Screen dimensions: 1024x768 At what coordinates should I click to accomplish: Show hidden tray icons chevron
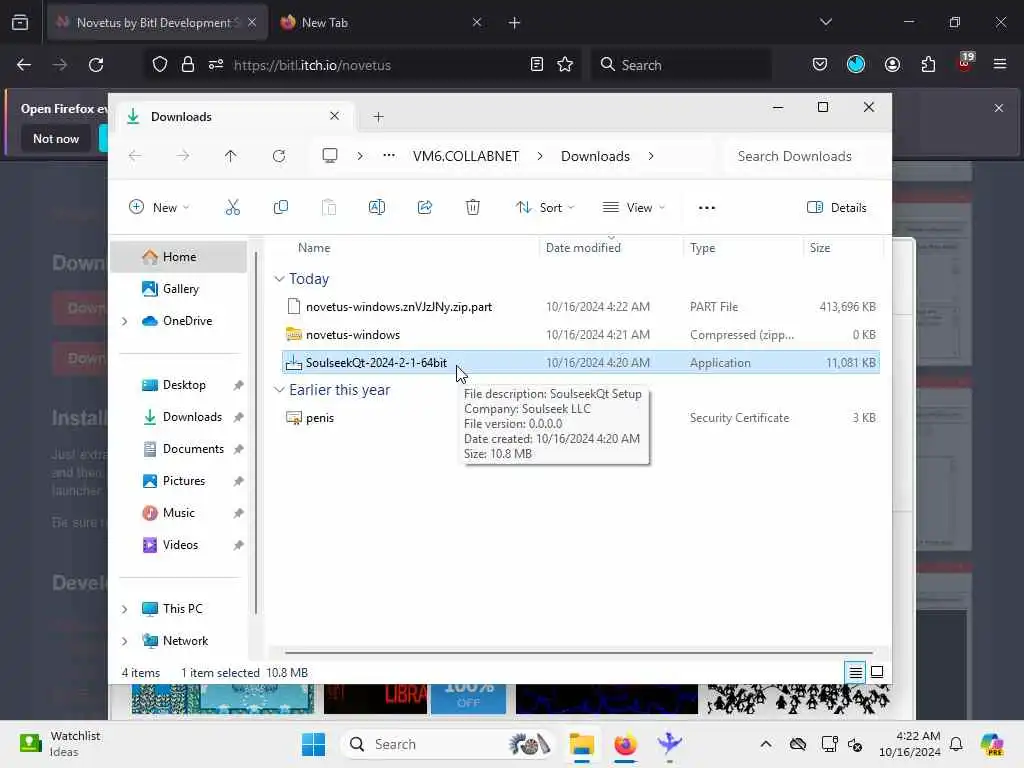(766, 744)
